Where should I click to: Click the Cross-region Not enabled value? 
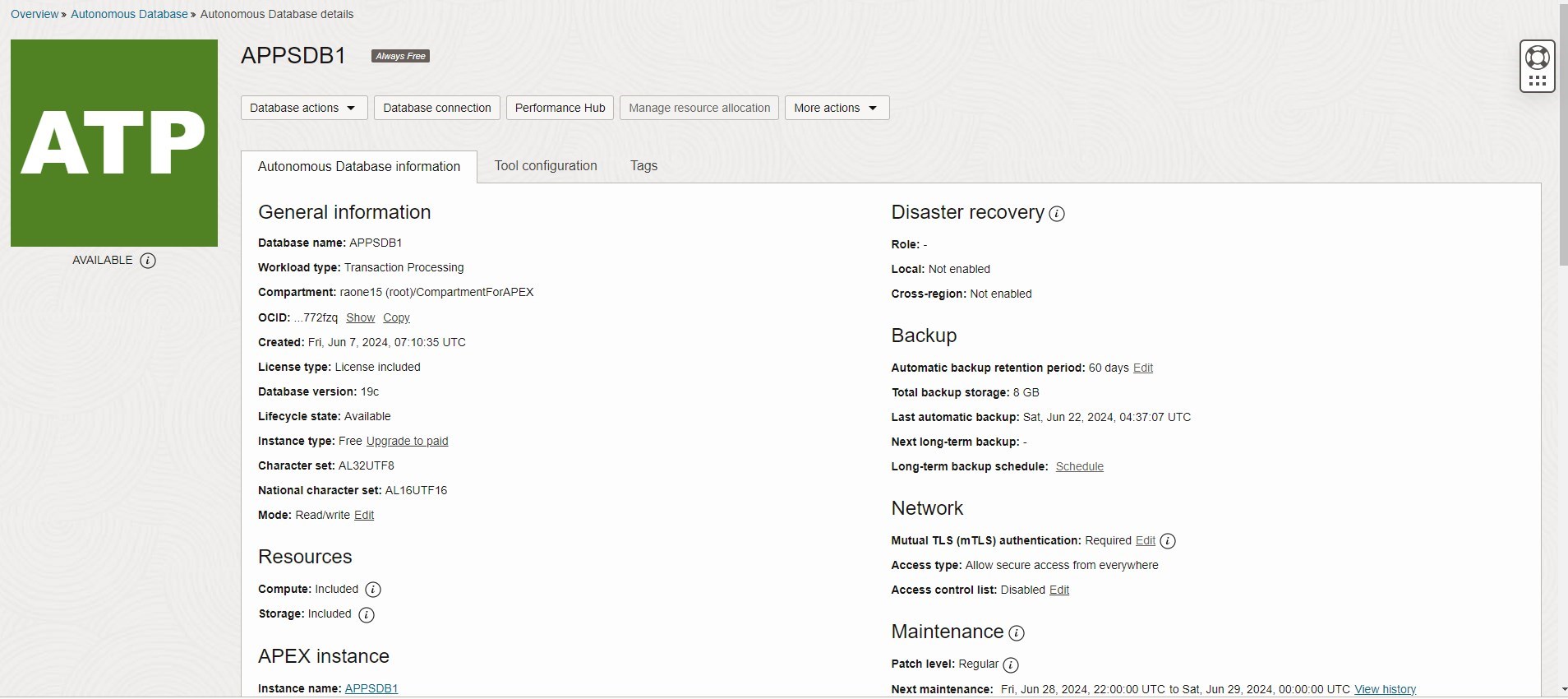coord(1000,294)
